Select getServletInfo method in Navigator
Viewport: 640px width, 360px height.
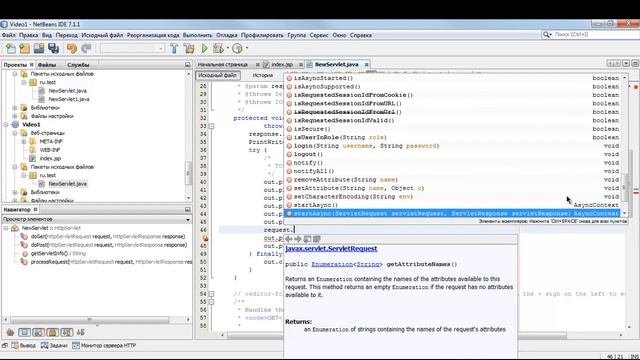(x=58, y=253)
